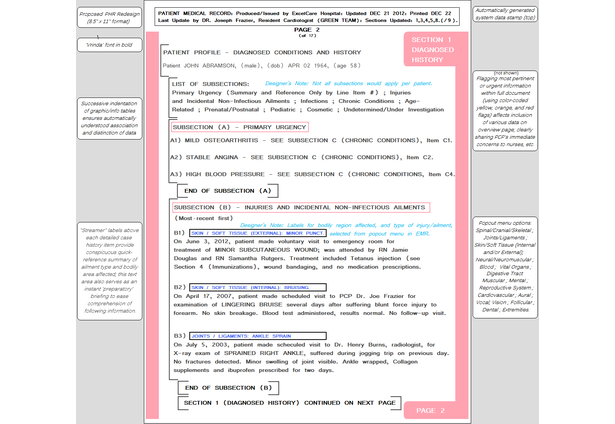Click 'MINOR SUBCUTANEOUS WOUND' in the B1 paragraph
Image resolution: width=615 pixels, height=424 pixels.
pyautogui.click(x=267, y=250)
